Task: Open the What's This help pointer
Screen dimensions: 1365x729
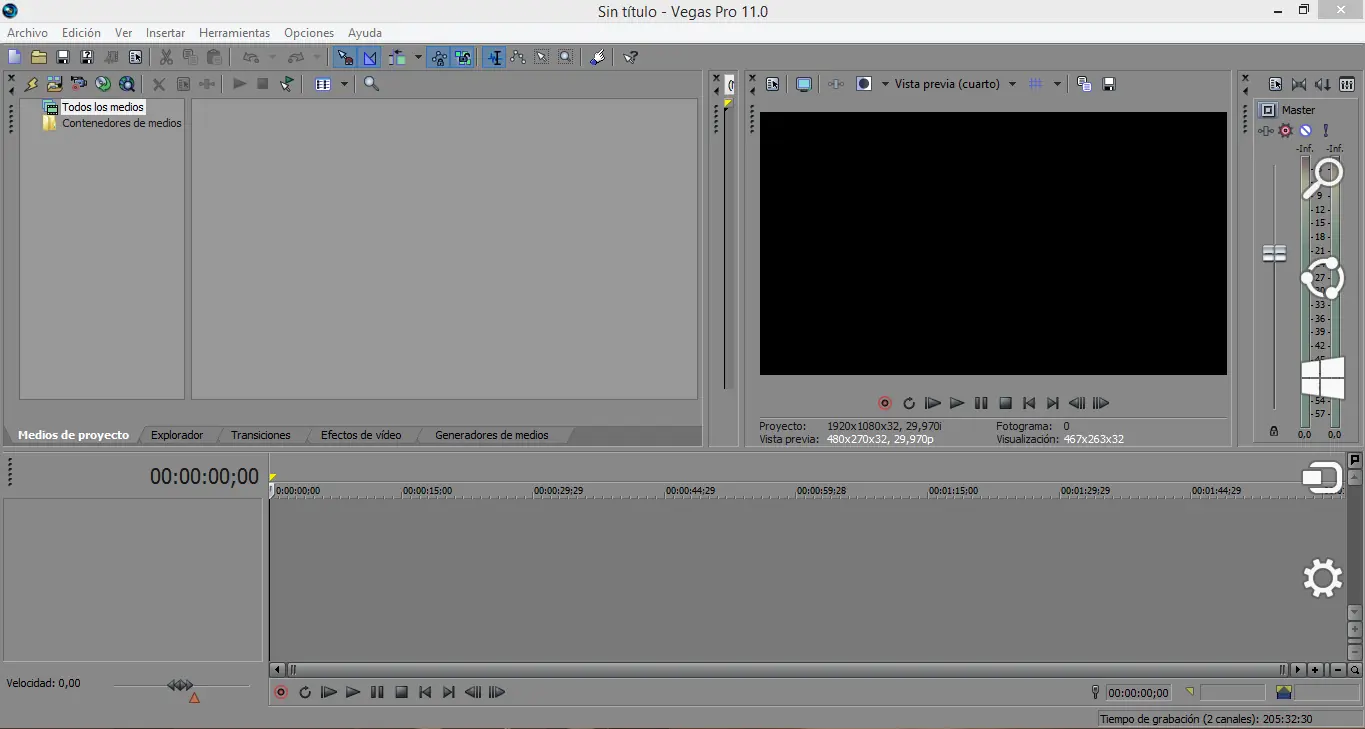Action: click(x=631, y=57)
